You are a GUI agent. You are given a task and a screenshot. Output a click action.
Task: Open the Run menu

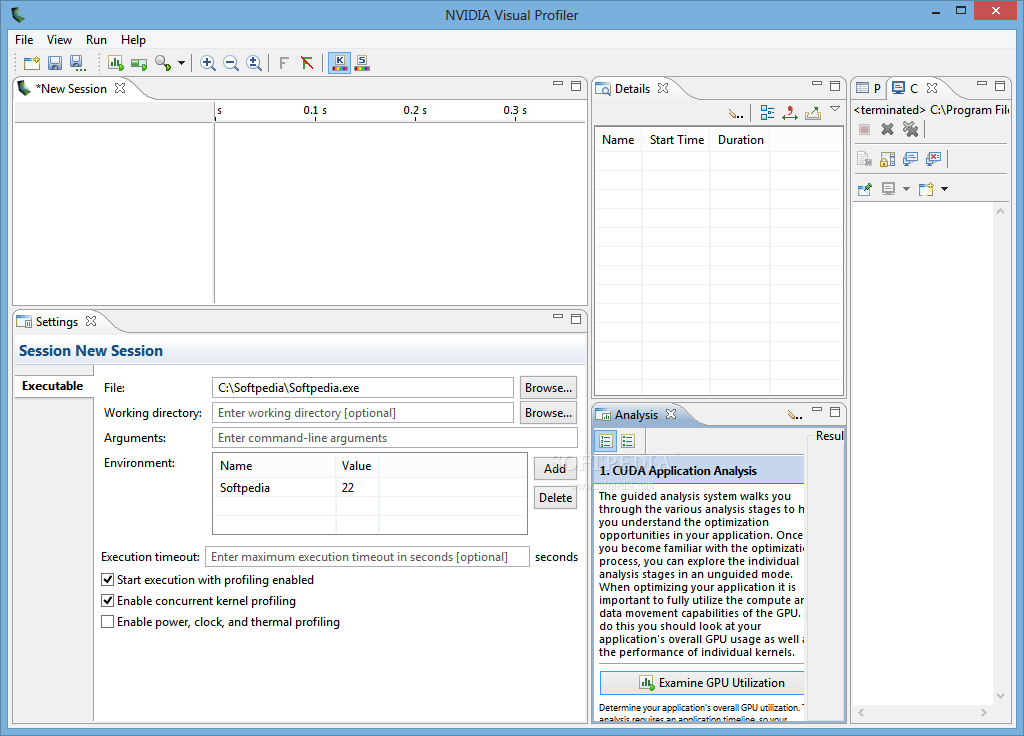tap(96, 40)
